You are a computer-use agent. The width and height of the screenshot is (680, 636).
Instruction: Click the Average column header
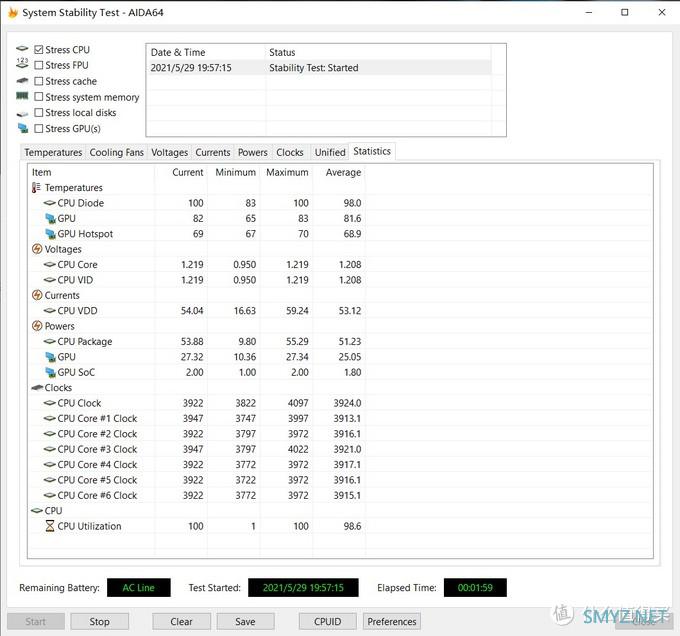click(x=339, y=172)
